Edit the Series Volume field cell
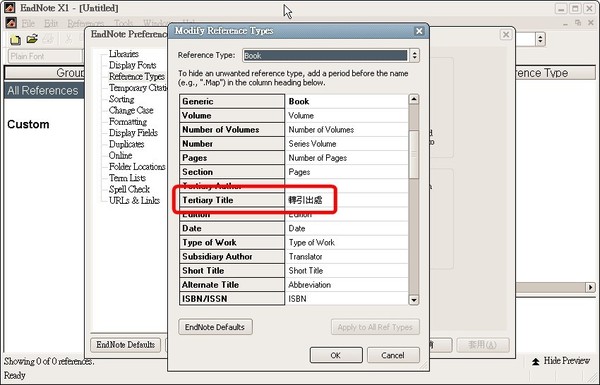This screenshot has height=385, width=600. click(x=347, y=144)
